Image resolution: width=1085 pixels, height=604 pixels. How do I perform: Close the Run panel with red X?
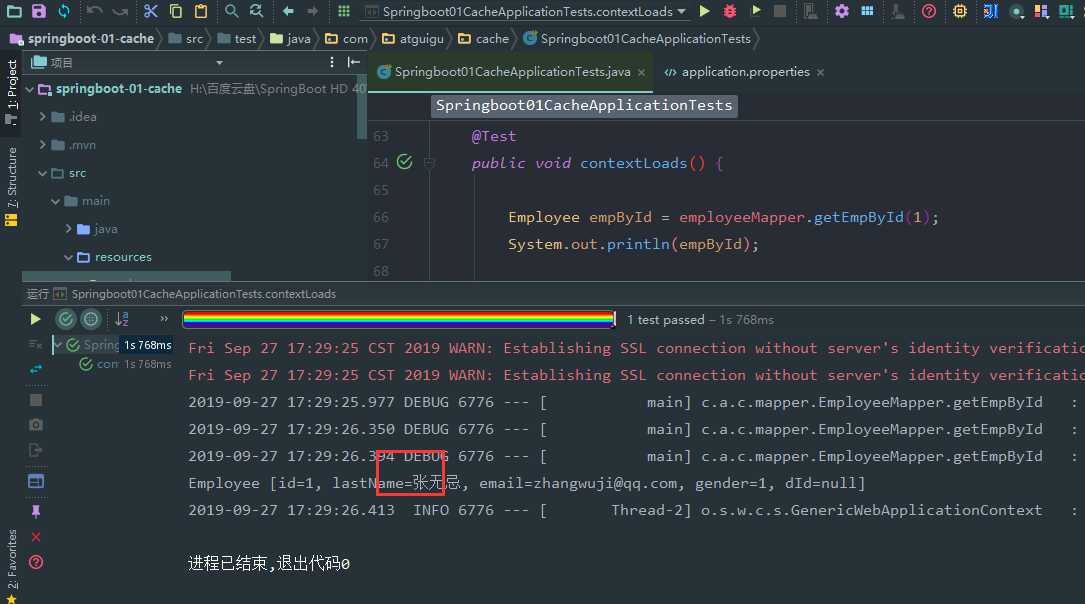36,537
